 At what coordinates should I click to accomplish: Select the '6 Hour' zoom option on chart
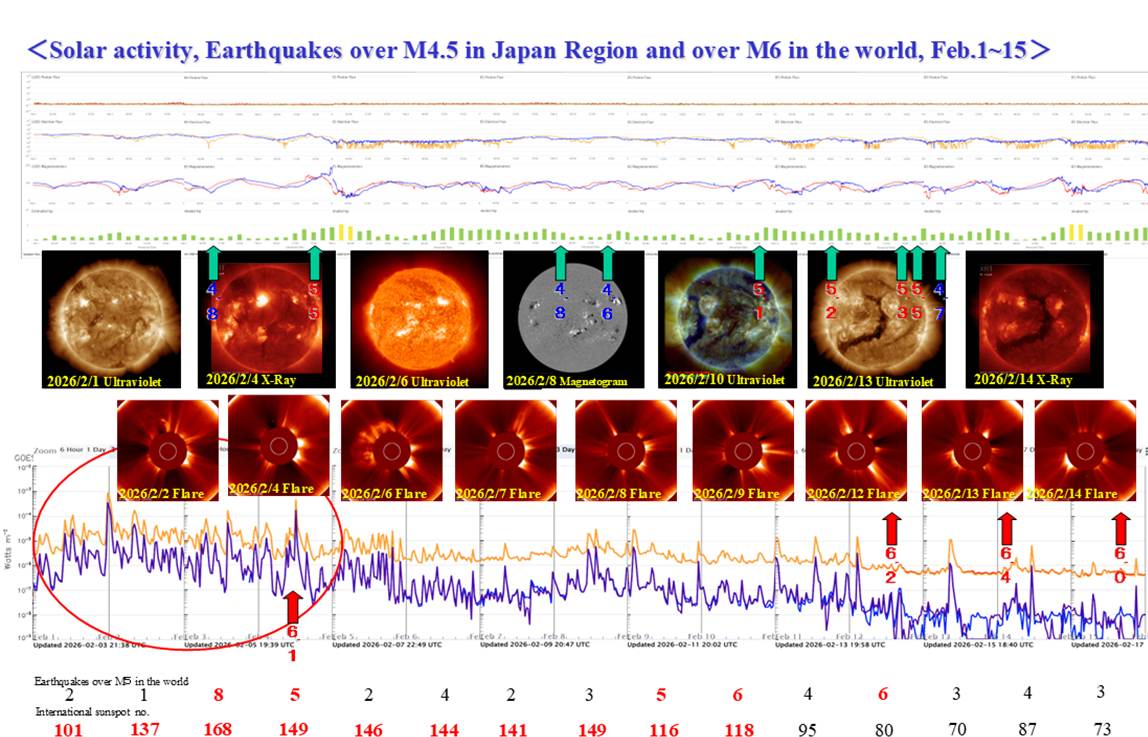[73, 450]
